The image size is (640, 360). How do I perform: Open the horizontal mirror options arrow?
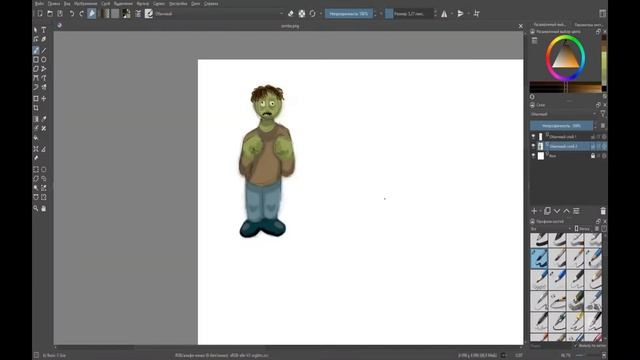[x=452, y=13]
